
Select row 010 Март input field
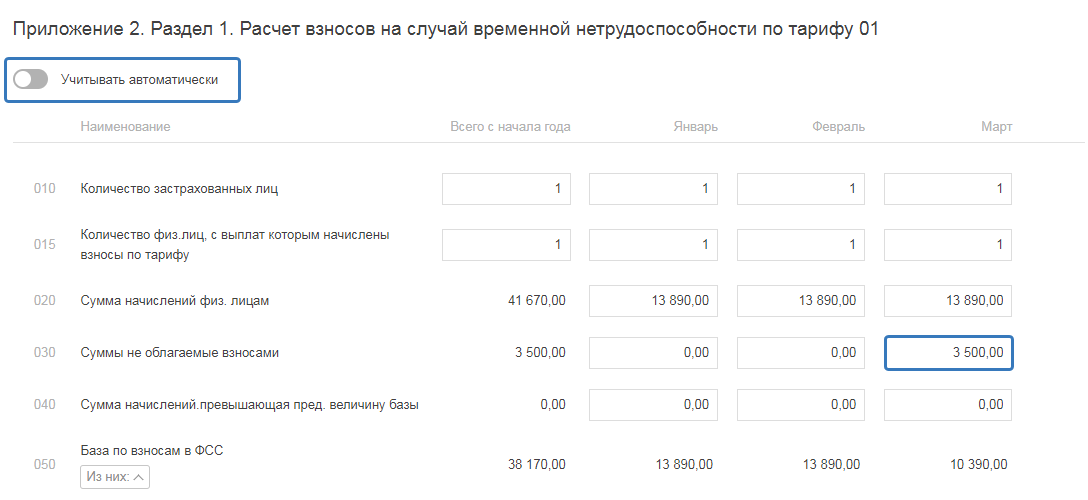tap(948, 189)
